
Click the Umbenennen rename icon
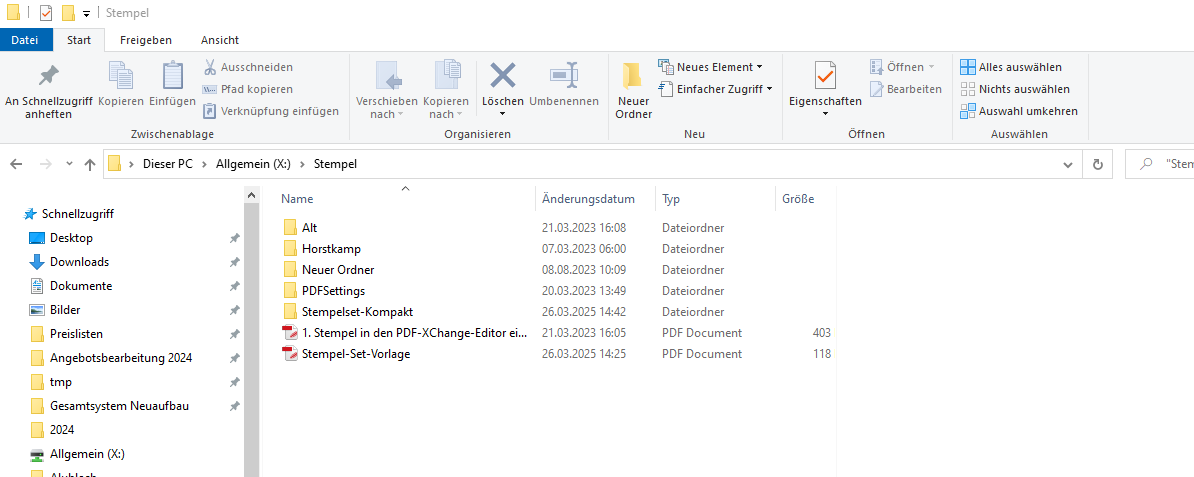click(564, 76)
